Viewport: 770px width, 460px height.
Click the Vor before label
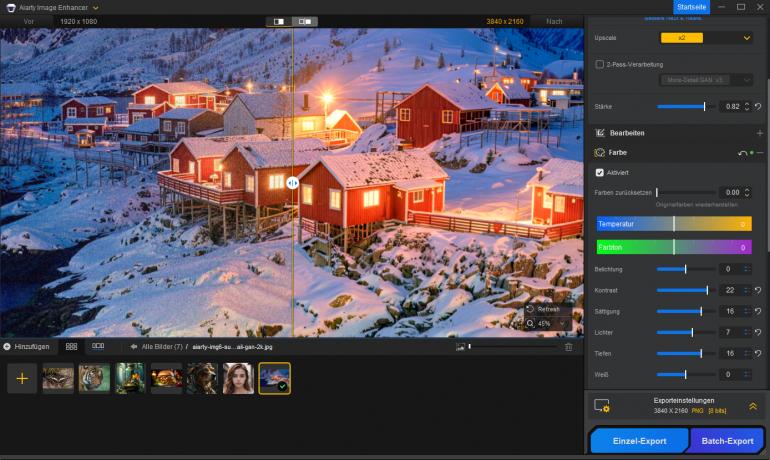point(29,22)
